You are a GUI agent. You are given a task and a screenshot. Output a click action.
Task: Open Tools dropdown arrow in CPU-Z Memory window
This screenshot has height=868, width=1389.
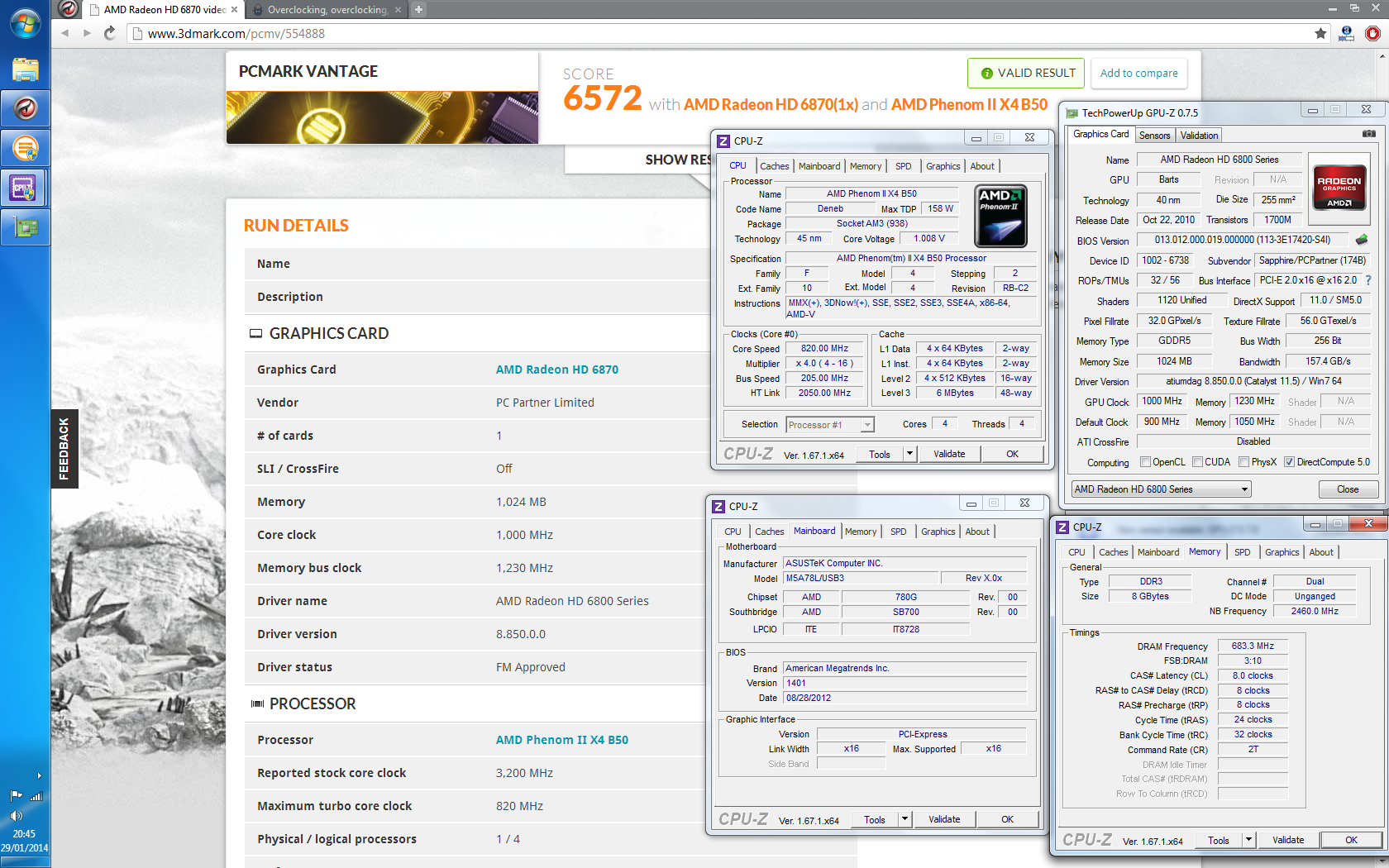pyautogui.click(x=1248, y=840)
